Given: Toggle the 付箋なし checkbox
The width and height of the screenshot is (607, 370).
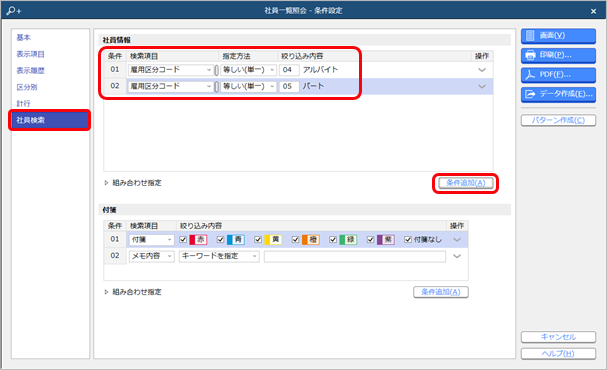Looking at the screenshot, I should pos(408,240).
